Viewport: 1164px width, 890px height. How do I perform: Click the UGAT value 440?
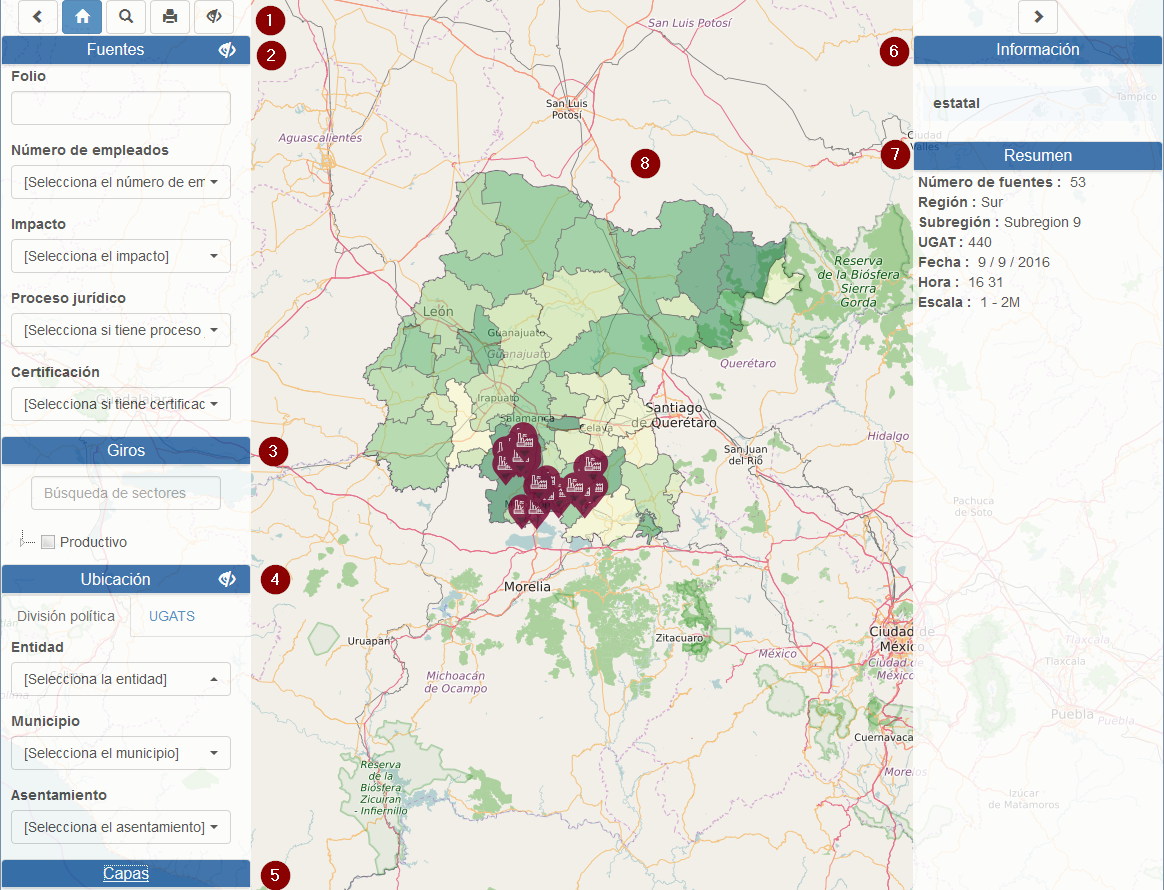pos(980,242)
